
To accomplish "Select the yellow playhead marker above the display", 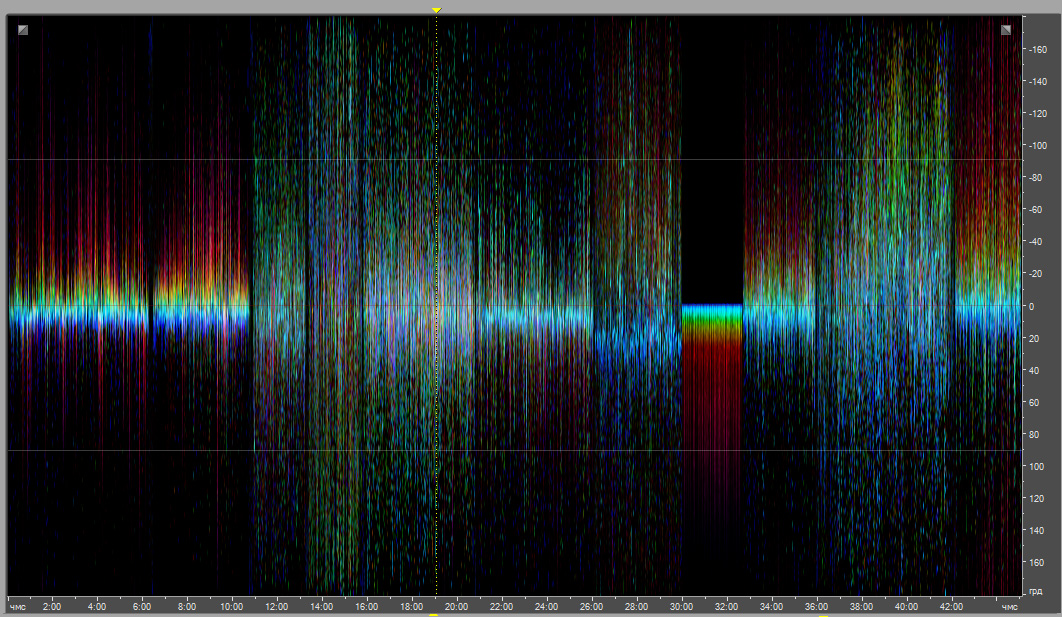I will pos(436,10).
